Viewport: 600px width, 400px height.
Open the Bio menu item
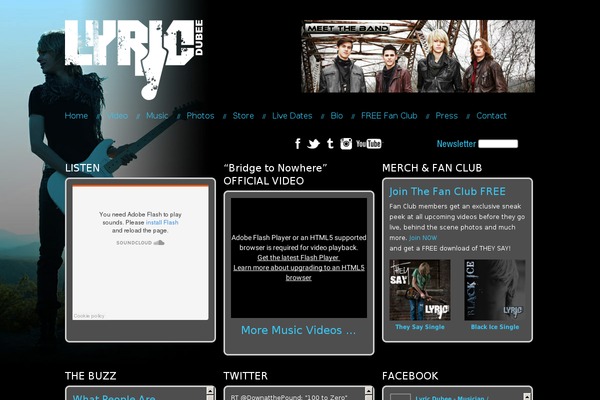coord(337,116)
